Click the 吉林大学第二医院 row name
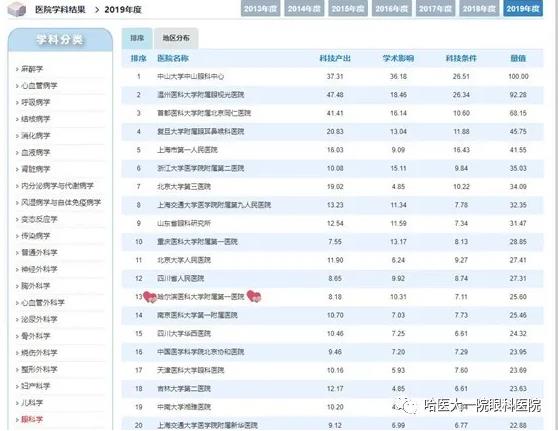This screenshot has height=431, width=558. point(184,389)
